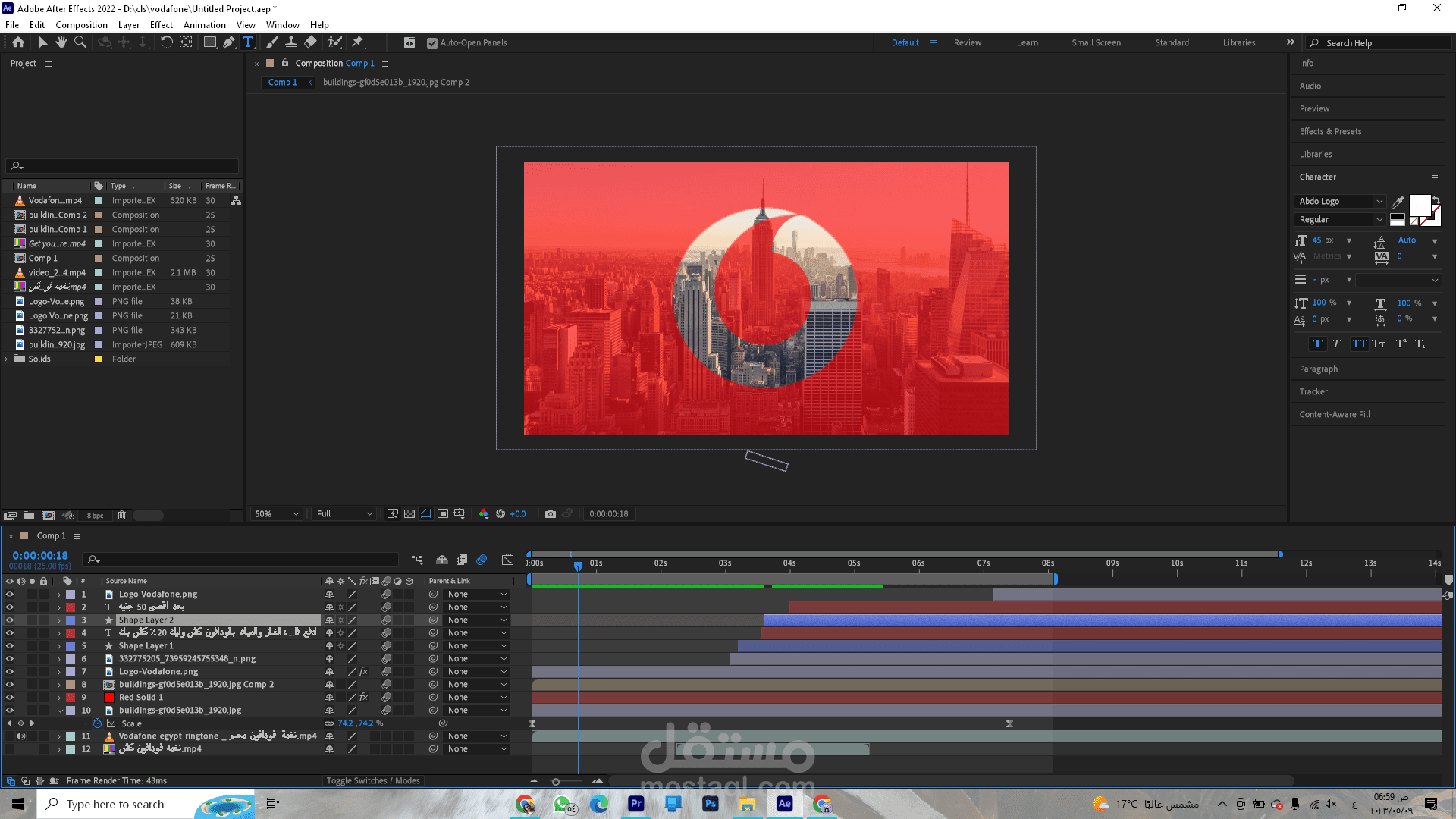Image resolution: width=1456 pixels, height=819 pixels.
Task: Open Photoshop from the taskbar
Action: (710, 804)
